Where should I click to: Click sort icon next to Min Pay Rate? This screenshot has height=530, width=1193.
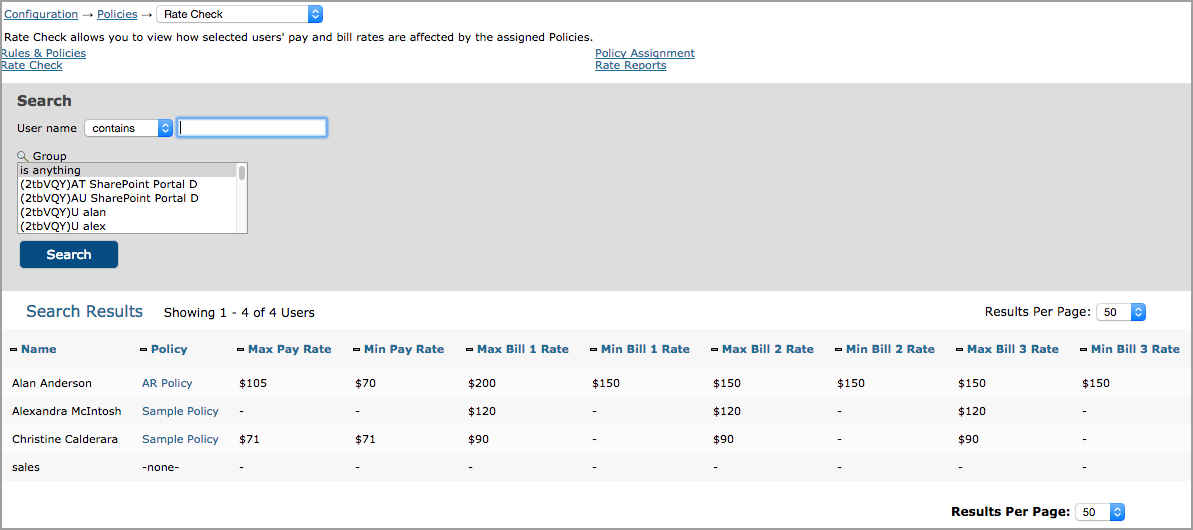(x=357, y=350)
